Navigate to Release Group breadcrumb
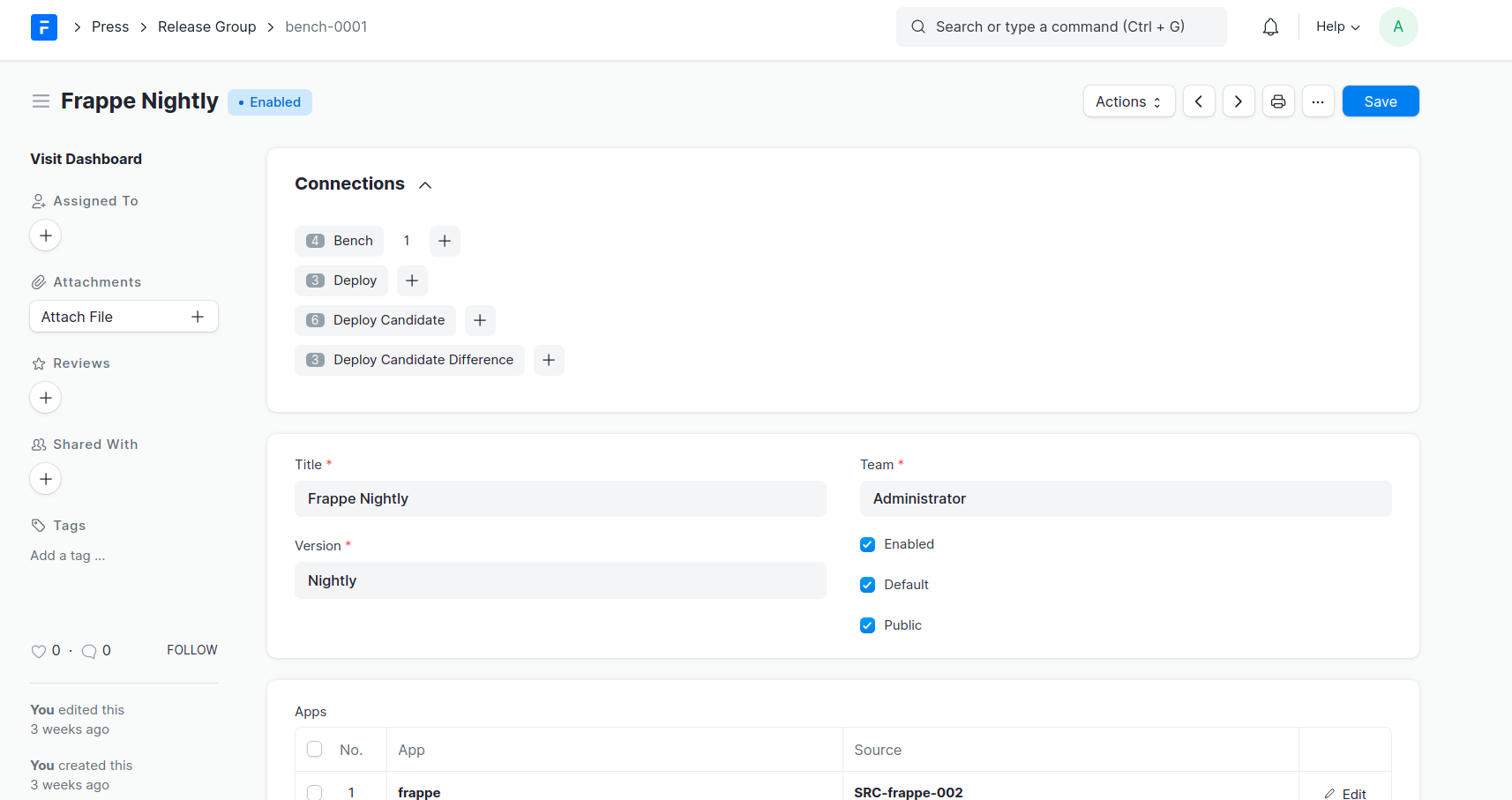Screen dimensions: 1512x800 tap(206, 27)
